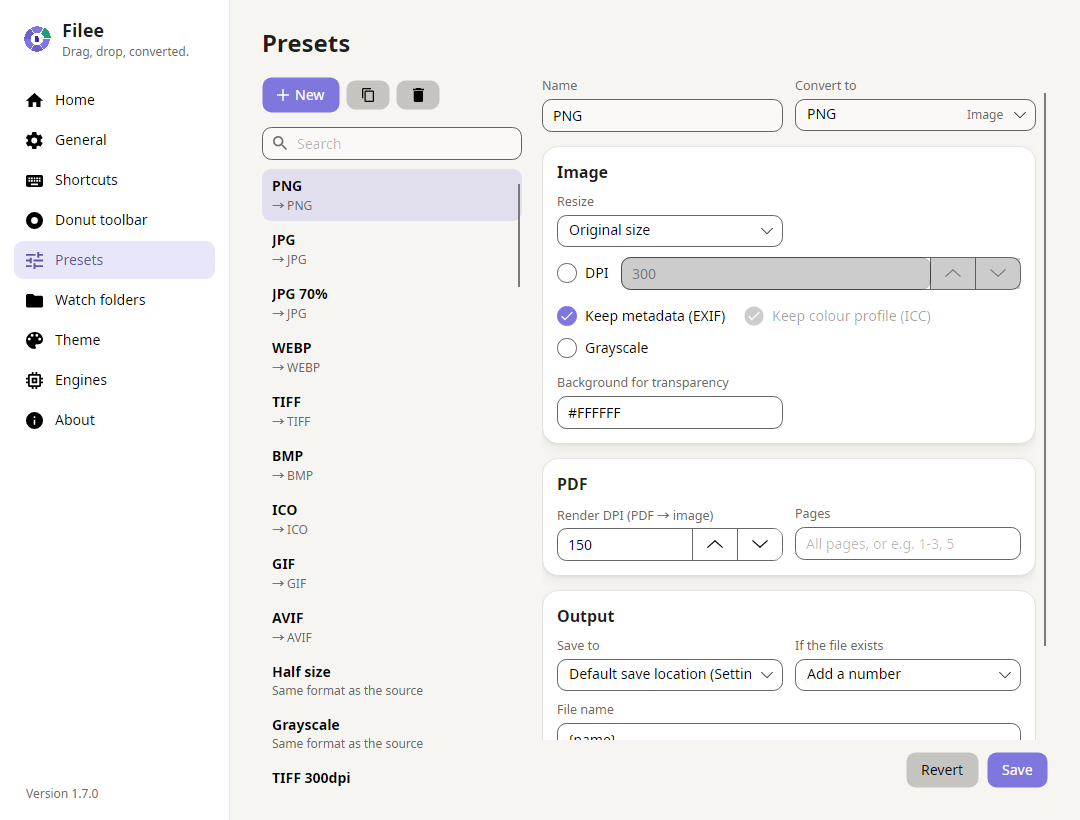Increase Render DPI with up arrow
The height and width of the screenshot is (820, 1080).
[715, 545]
